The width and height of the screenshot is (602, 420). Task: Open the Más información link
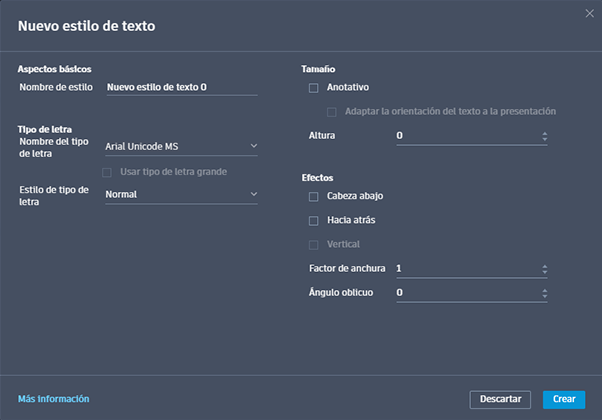[x=54, y=399]
